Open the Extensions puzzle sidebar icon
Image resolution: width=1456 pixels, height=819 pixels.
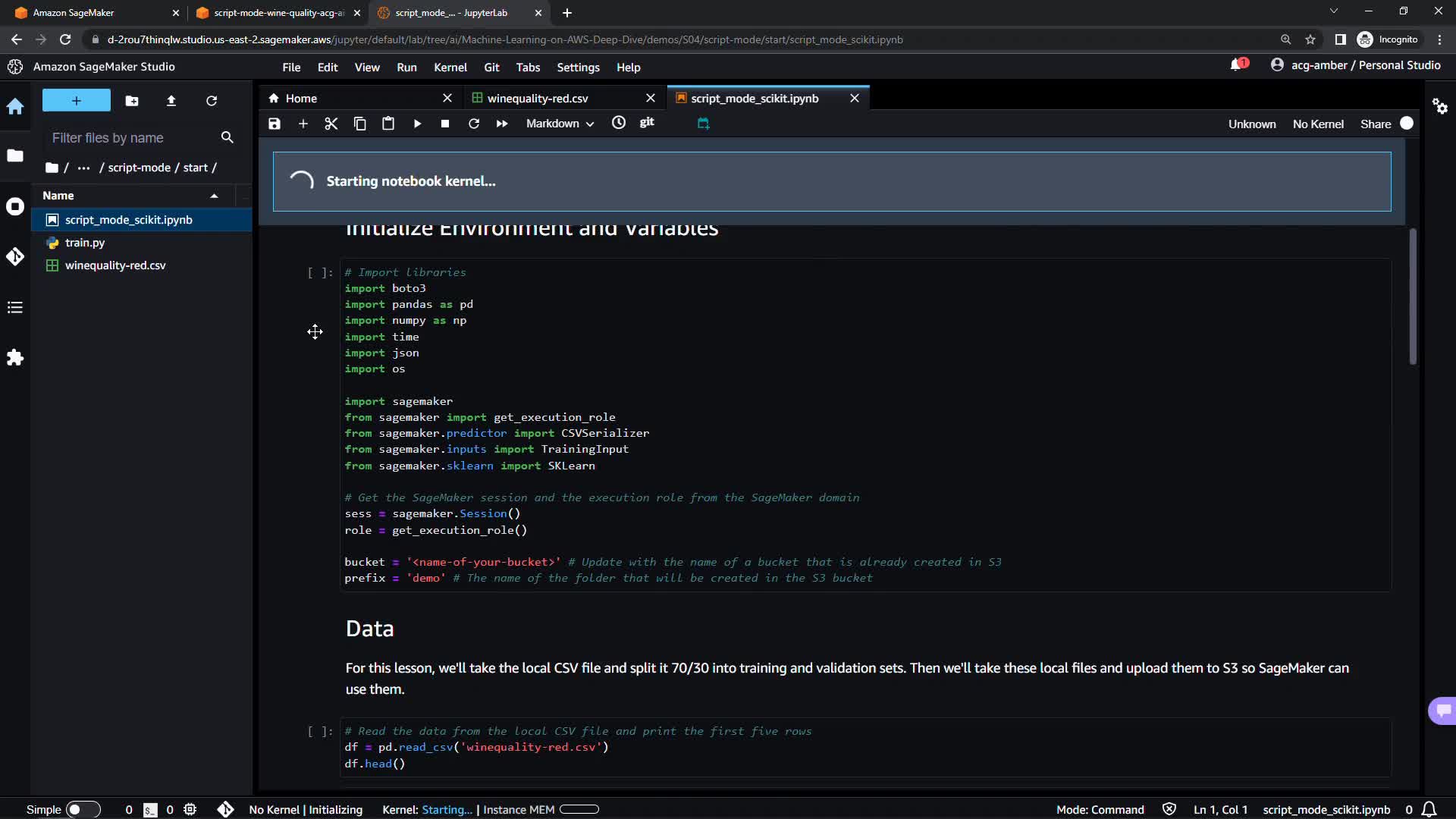coord(15,357)
